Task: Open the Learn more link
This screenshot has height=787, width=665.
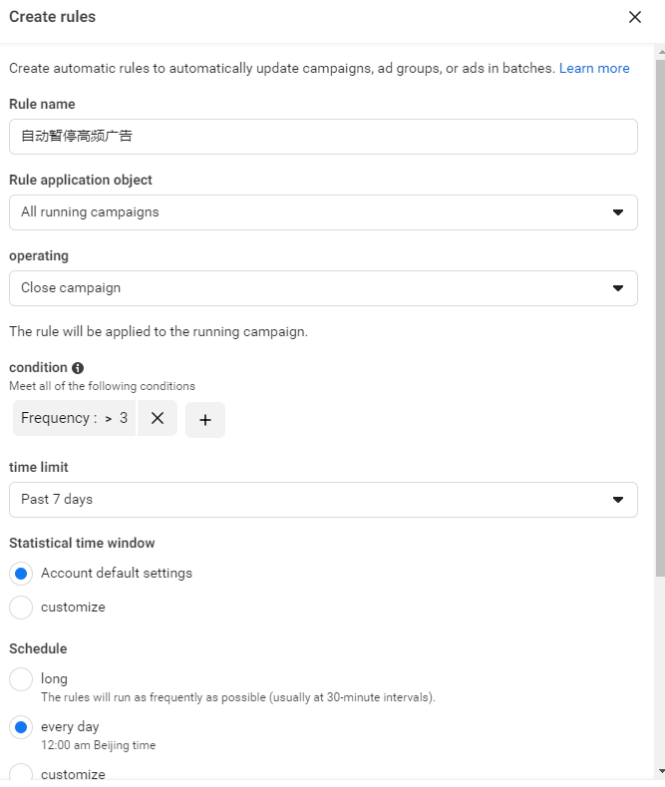Action: [594, 68]
